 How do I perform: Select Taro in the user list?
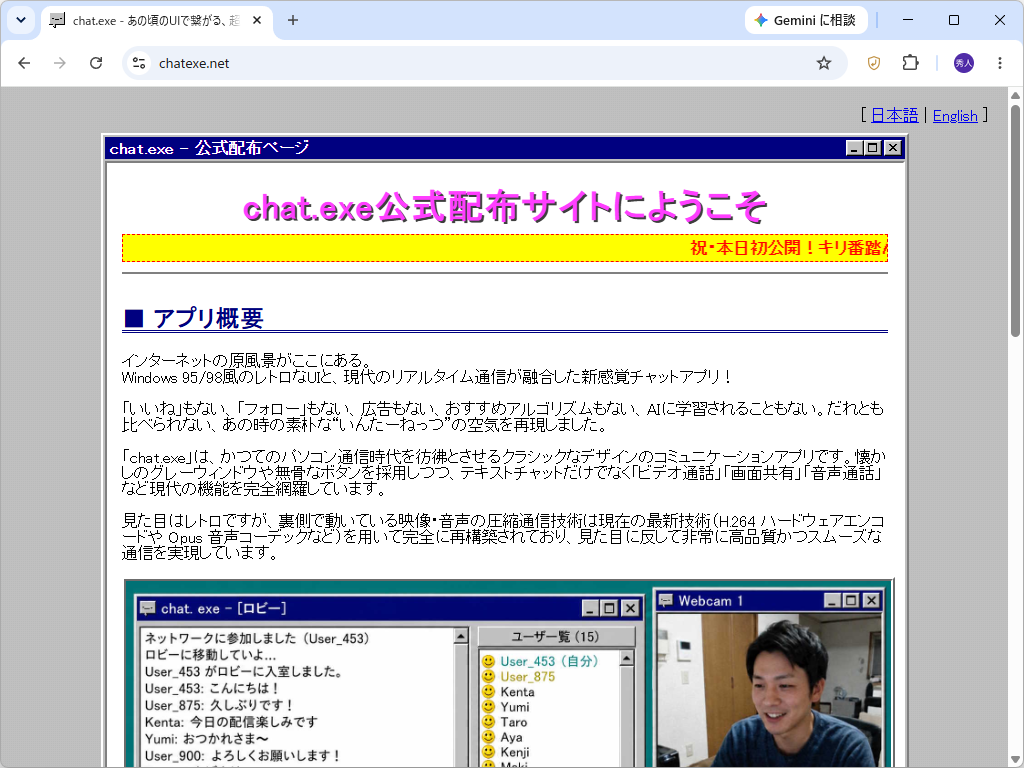click(513, 722)
